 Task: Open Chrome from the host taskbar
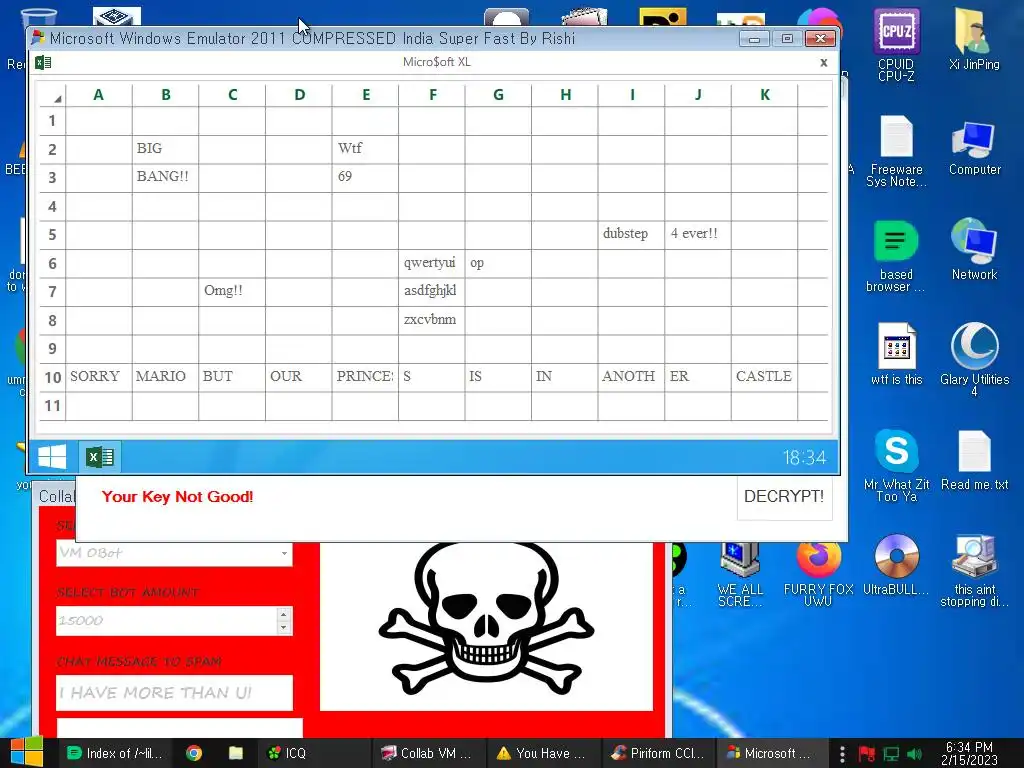point(194,753)
